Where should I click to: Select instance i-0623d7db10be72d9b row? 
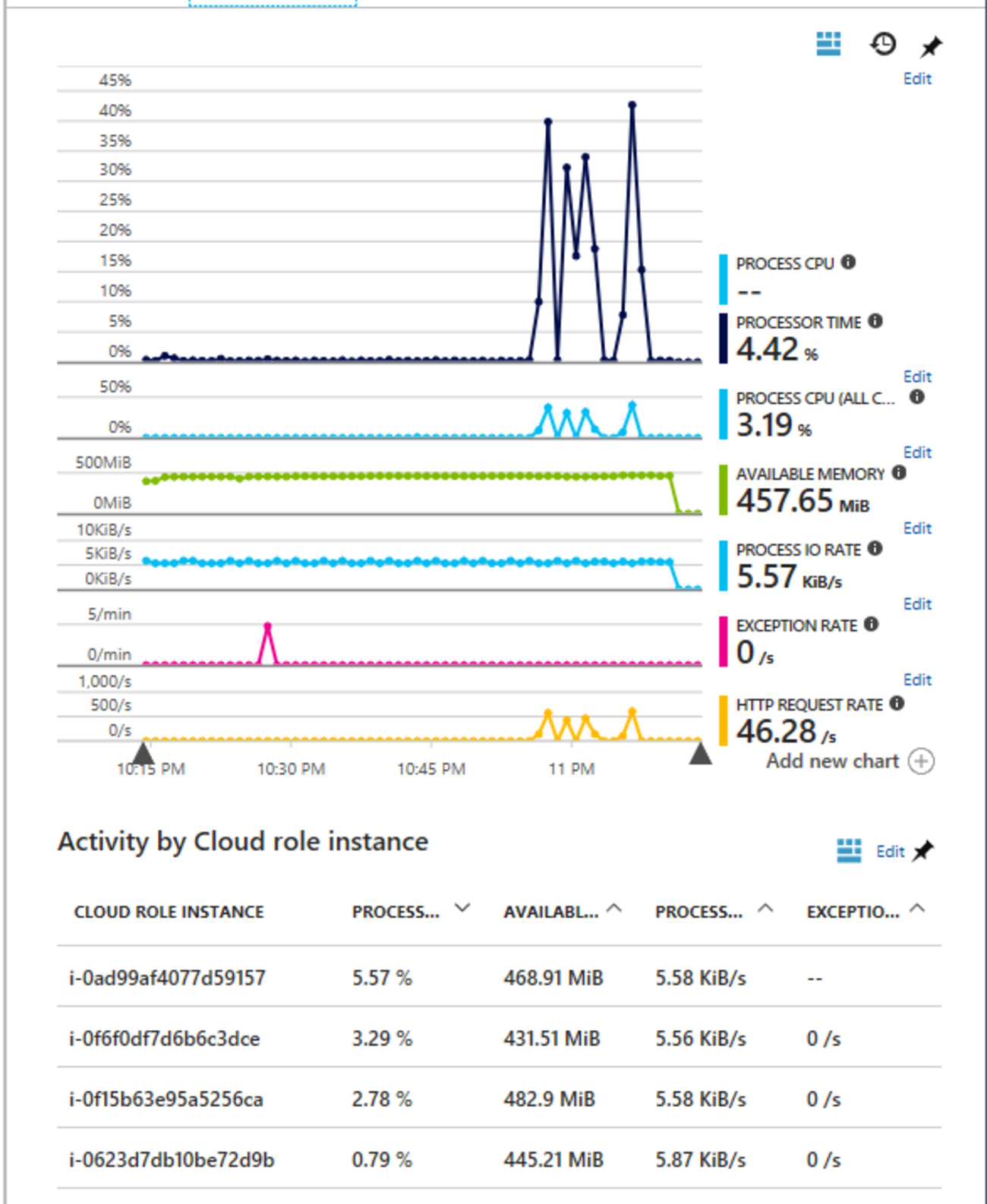click(x=172, y=1160)
